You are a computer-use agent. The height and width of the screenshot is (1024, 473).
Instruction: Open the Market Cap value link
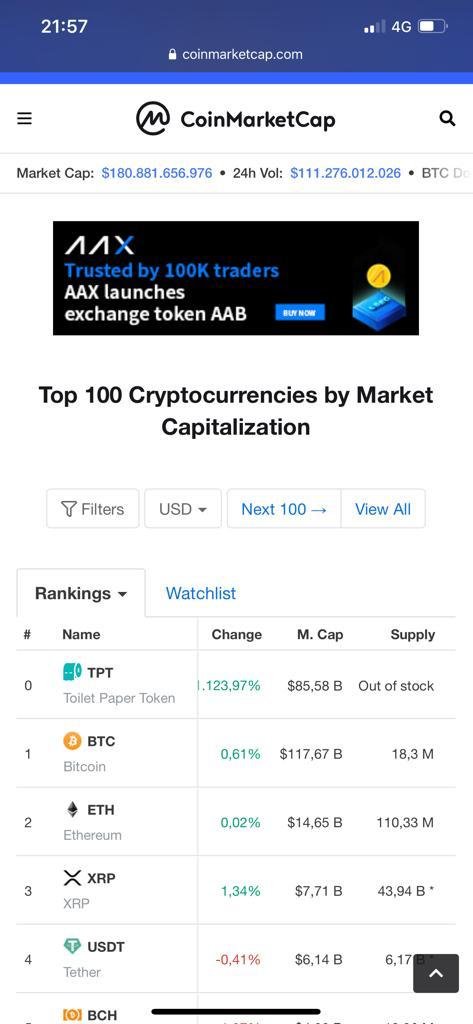(x=157, y=173)
